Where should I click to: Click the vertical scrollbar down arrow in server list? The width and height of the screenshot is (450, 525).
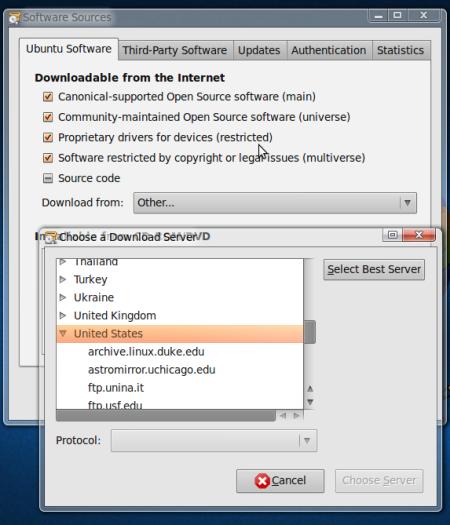310,402
